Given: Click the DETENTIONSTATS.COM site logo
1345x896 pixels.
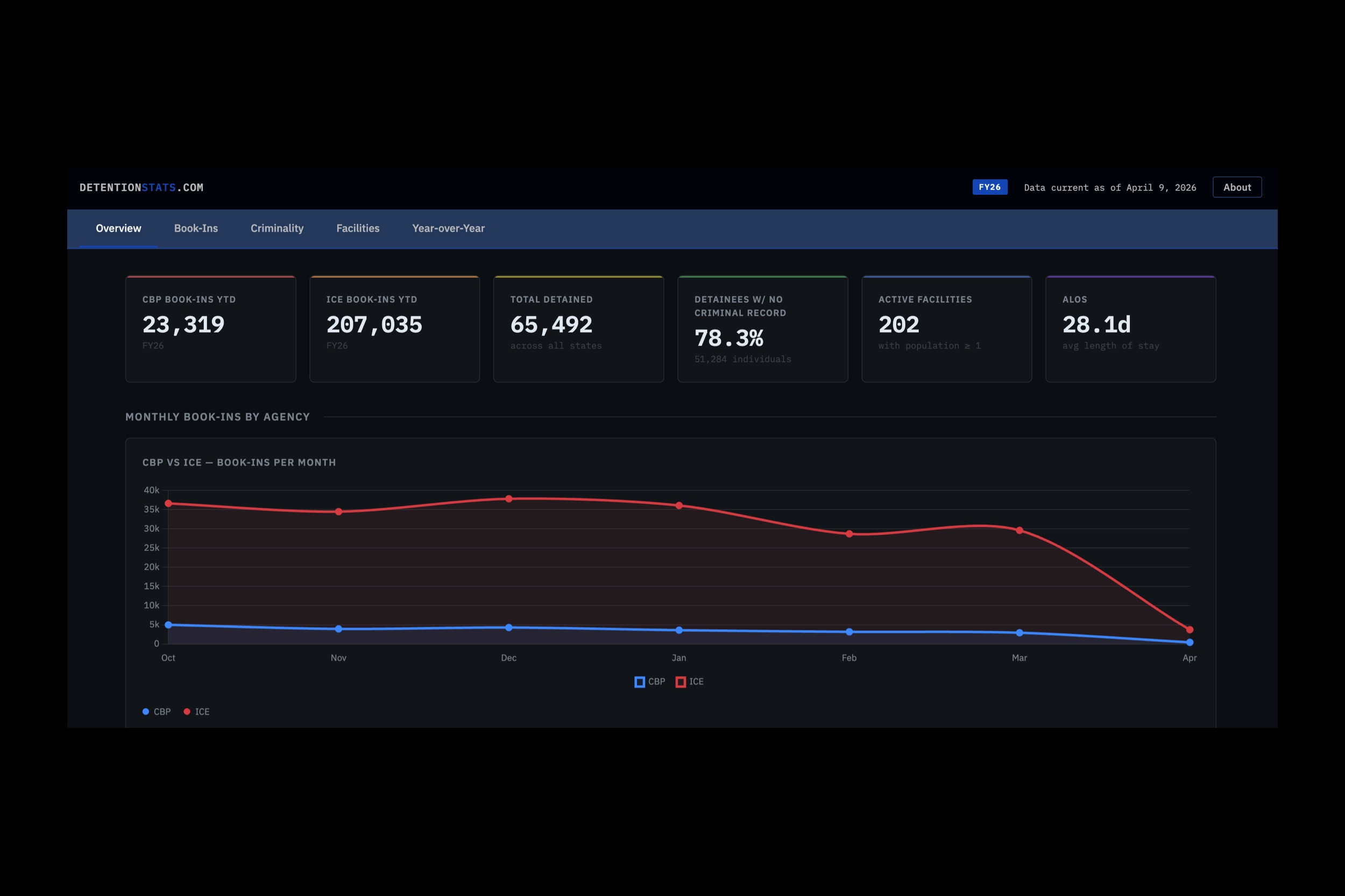Looking at the screenshot, I should coord(141,187).
